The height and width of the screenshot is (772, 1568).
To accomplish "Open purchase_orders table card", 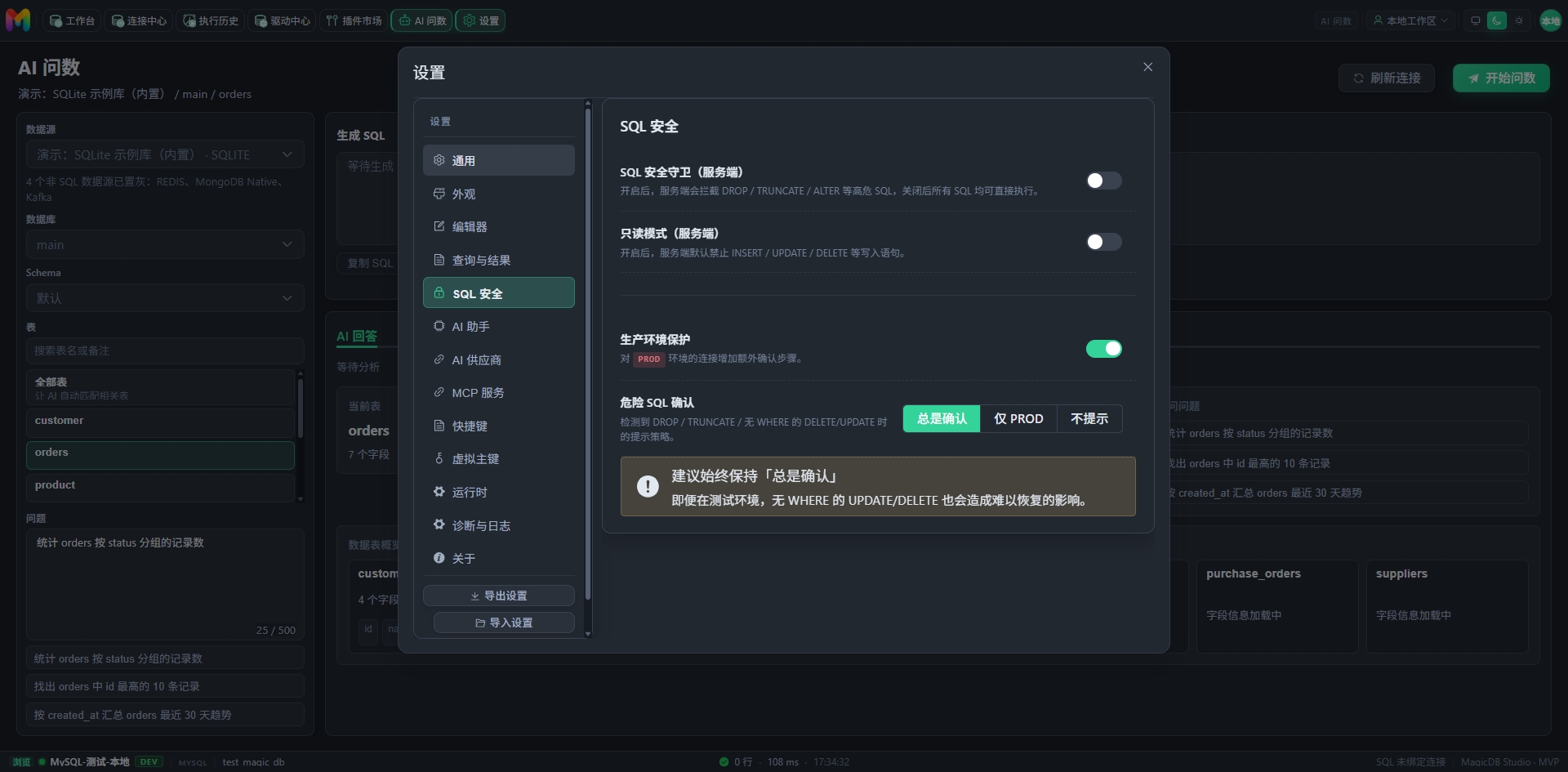I will [x=1277, y=605].
